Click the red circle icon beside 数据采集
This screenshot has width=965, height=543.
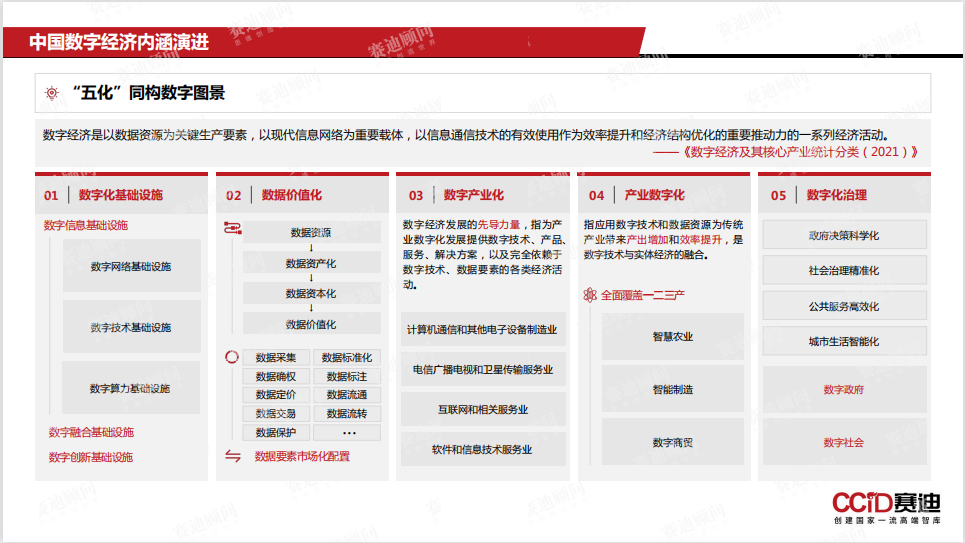pos(231,357)
